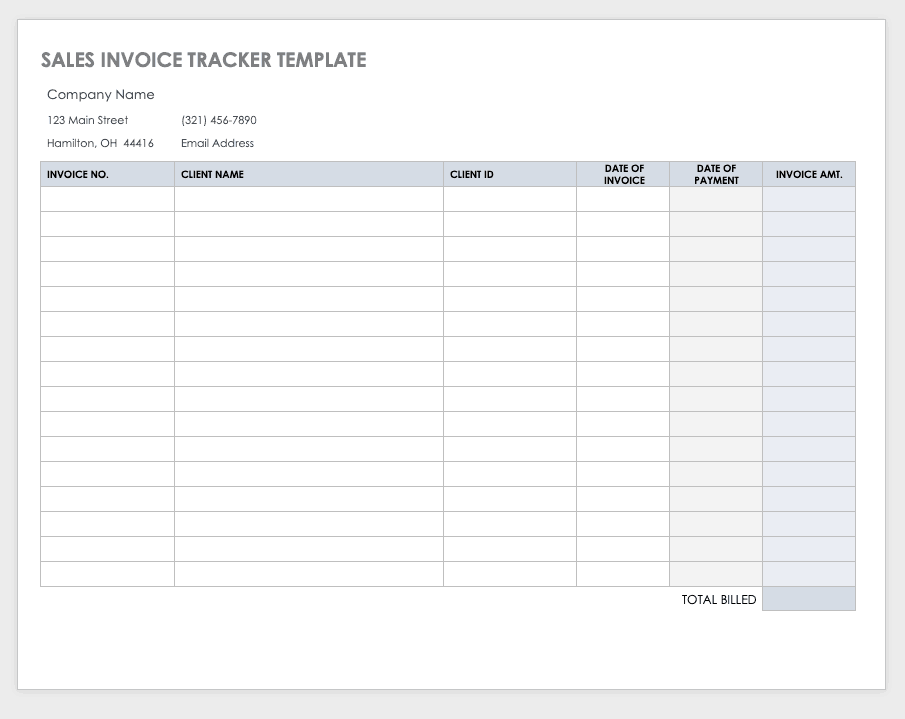Click the first cell under CLIENT ID
The width and height of the screenshot is (905, 719).
pyautogui.click(x=509, y=199)
